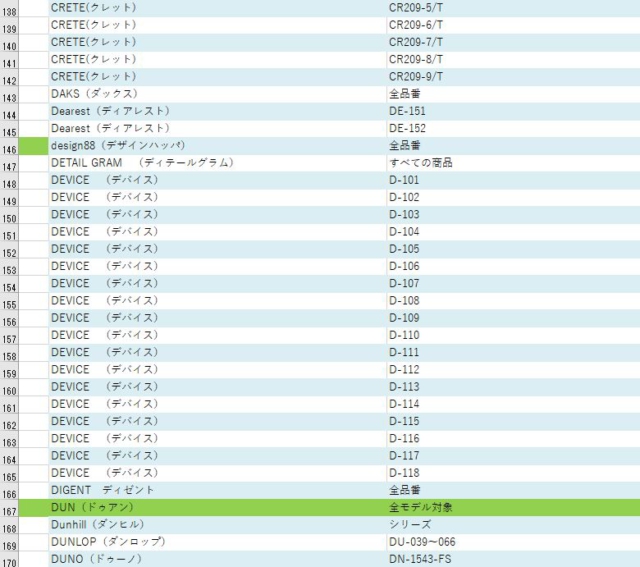
Task: Click the D-106 cell
Action: point(513,266)
